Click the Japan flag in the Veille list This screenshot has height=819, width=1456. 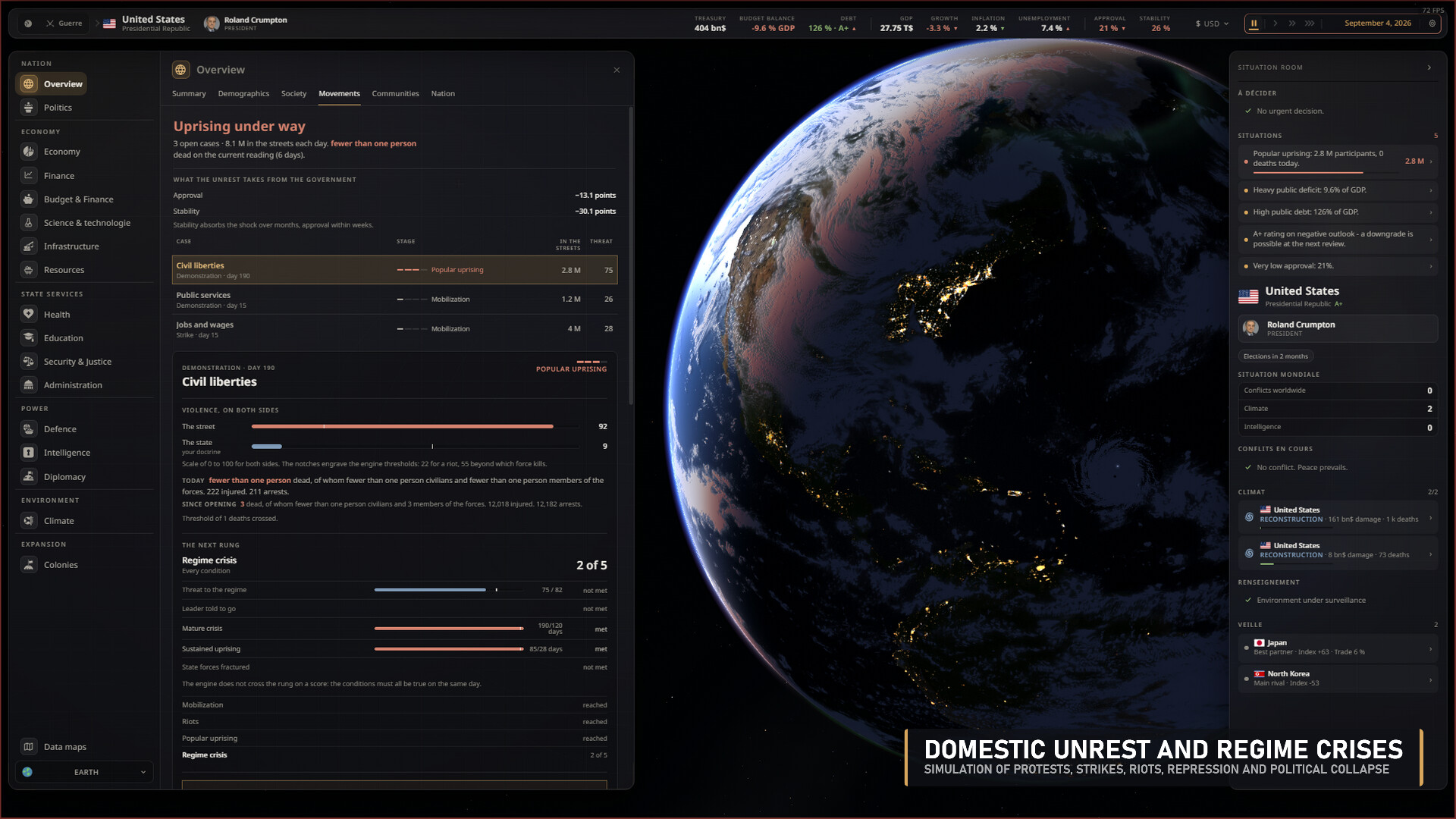(x=1259, y=643)
